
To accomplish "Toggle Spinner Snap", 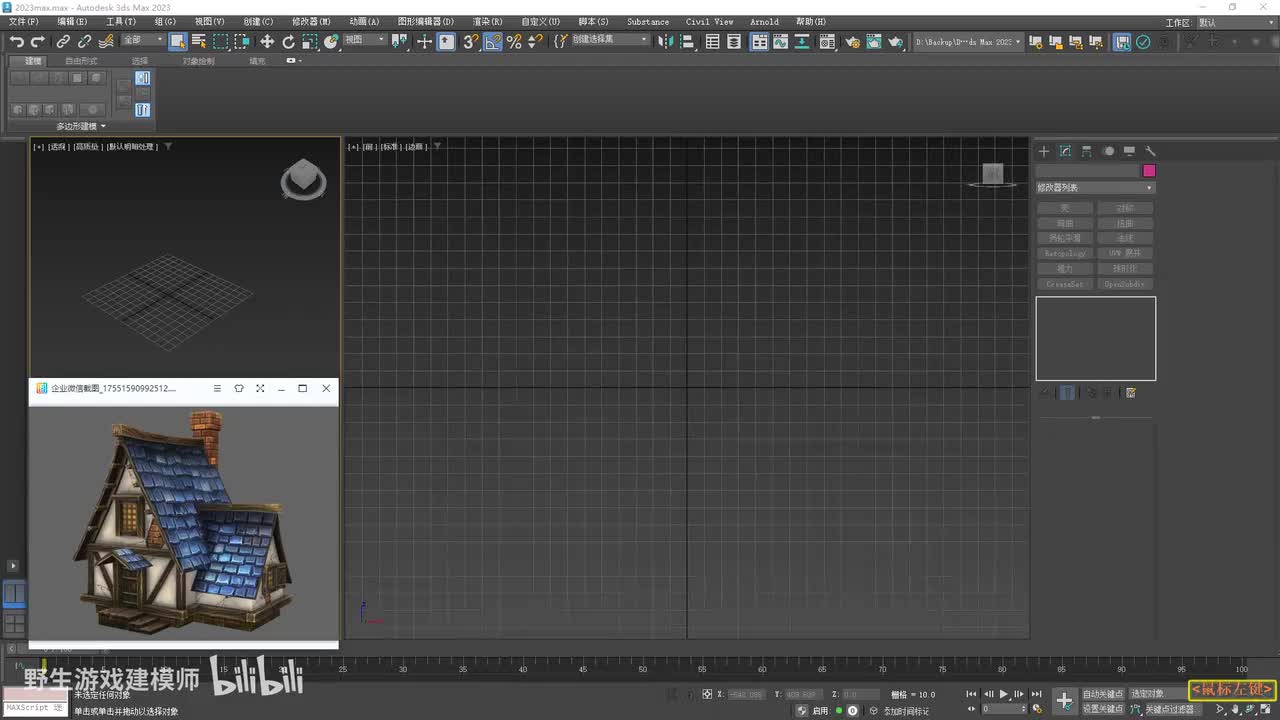I will [535, 42].
